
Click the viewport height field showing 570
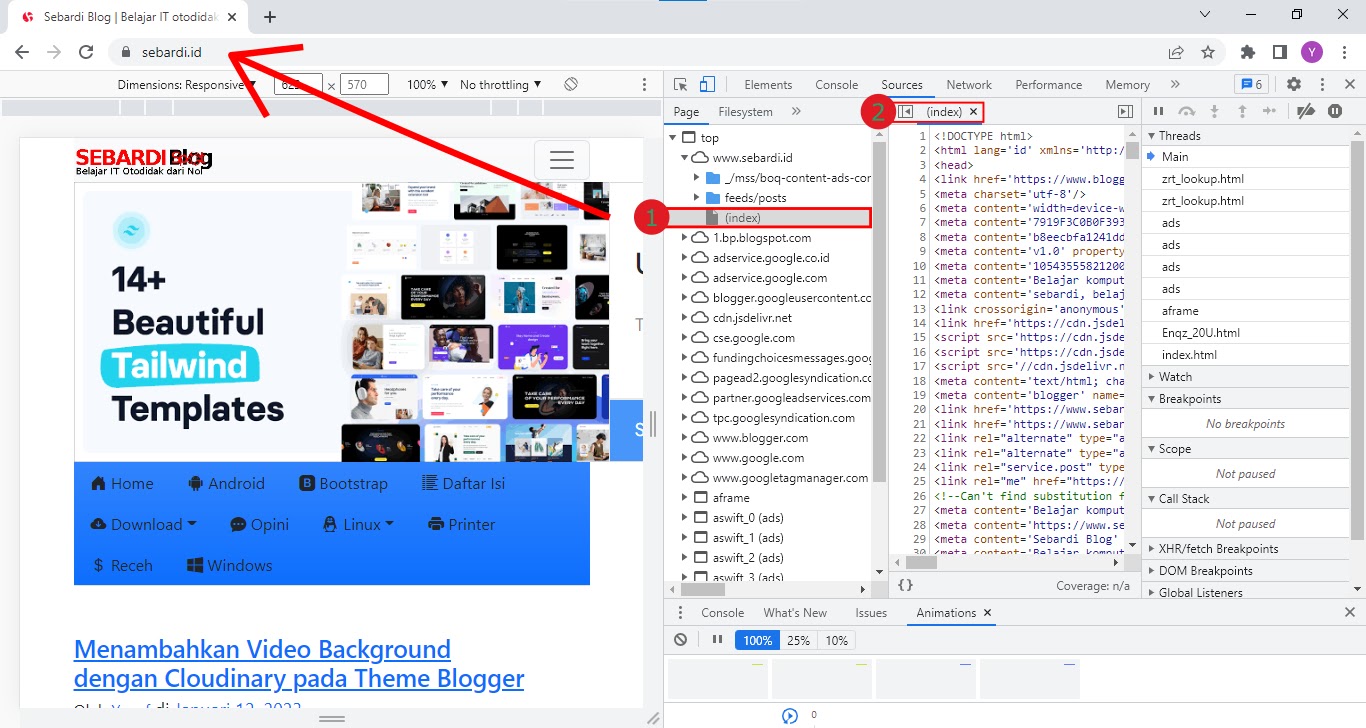(x=364, y=85)
